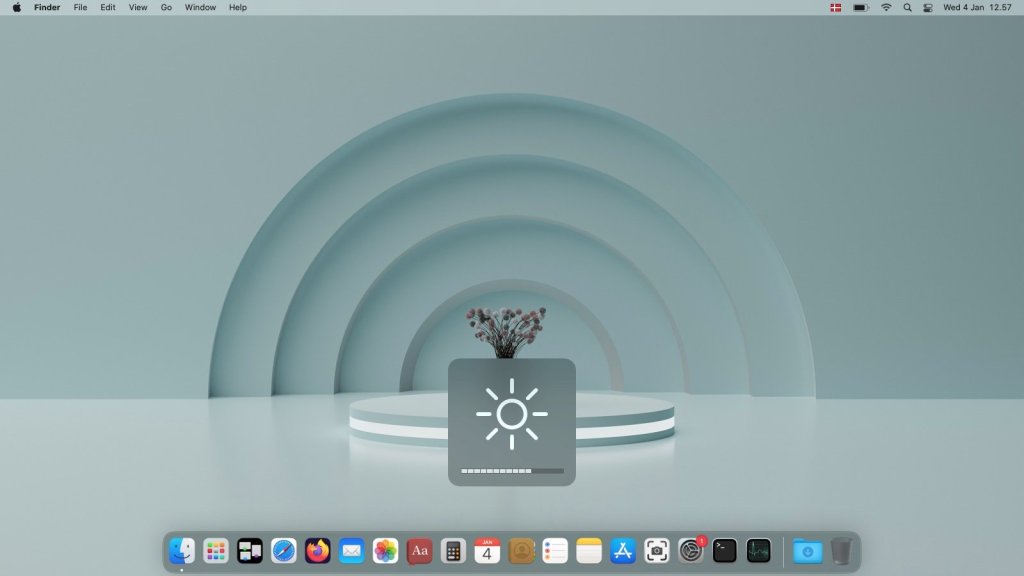Launch Firefox
1024x576 pixels.
coord(316,550)
